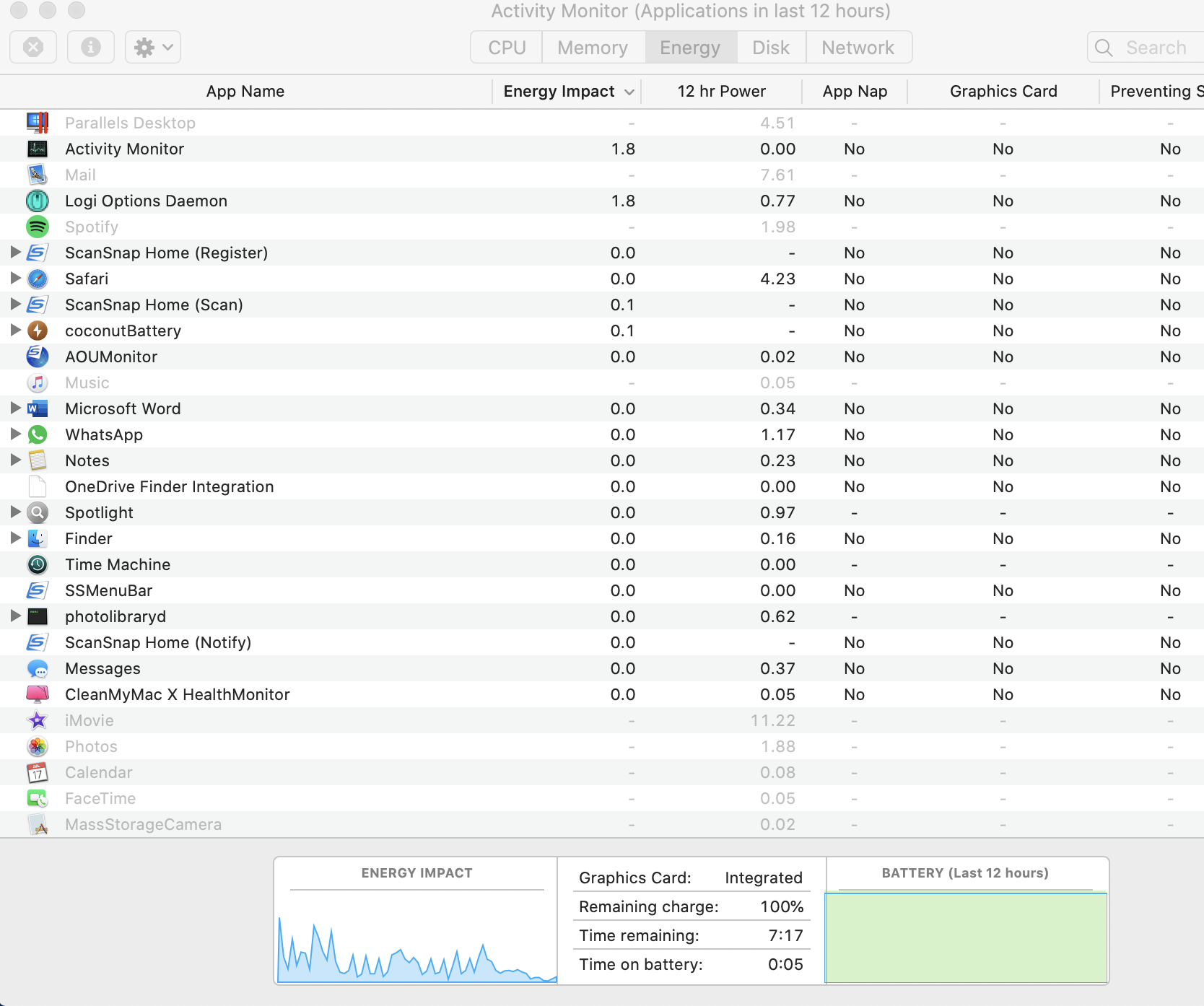This screenshot has height=1006, width=1204.
Task: Click the Safari compass icon
Action: click(x=38, y=279)
